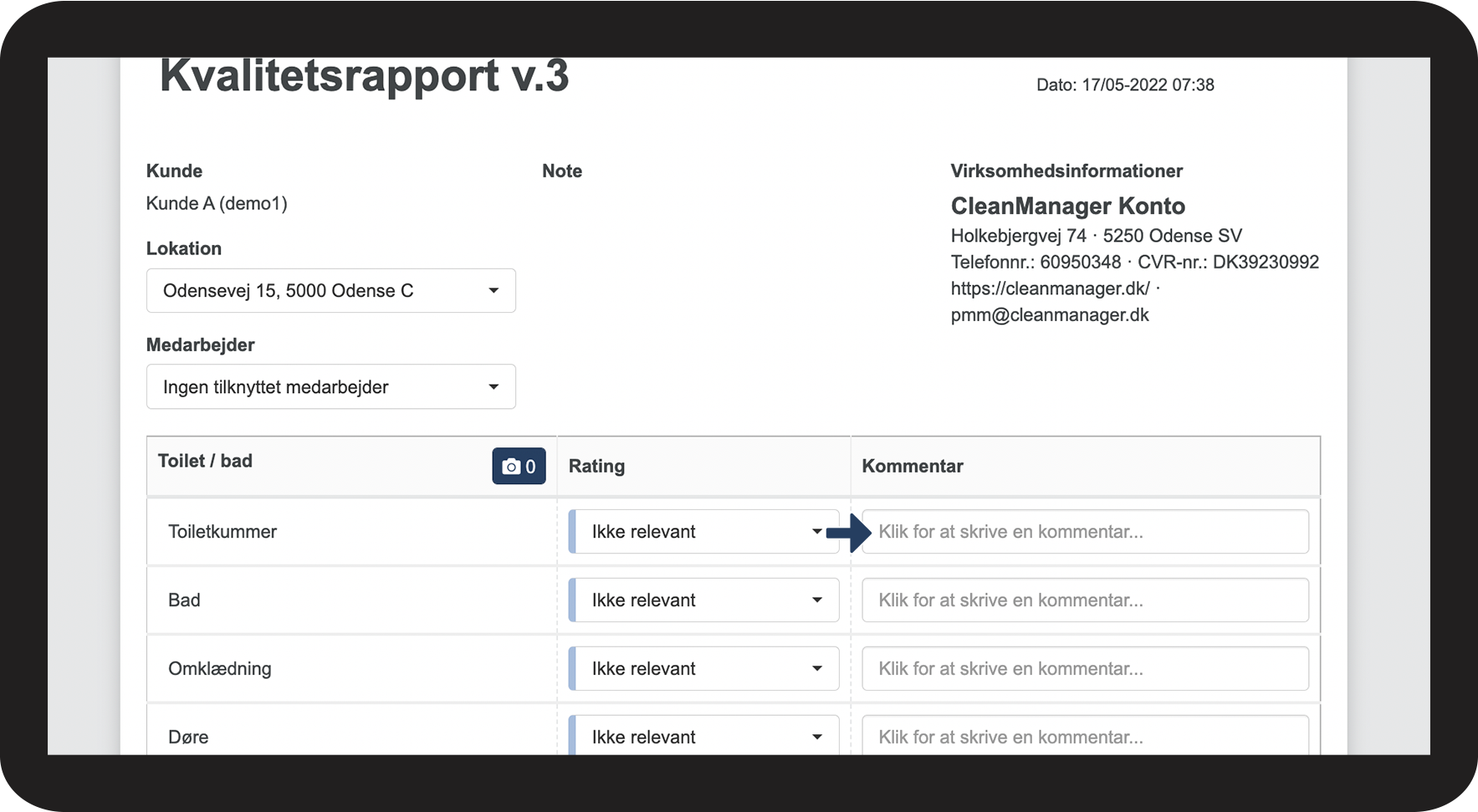Click the Omklædning row label
Viewport: 1478px width, 812px height.
coord(220,669)
